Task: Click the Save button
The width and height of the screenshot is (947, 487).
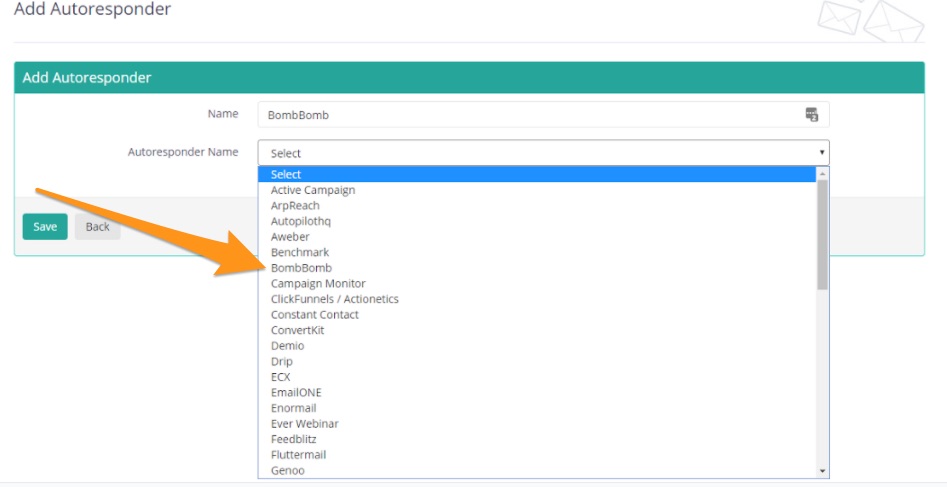Action: [x=45, y=227]
